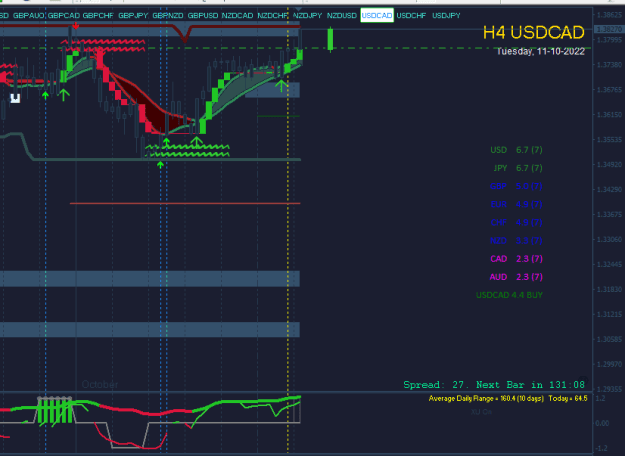Switch chart to GBPCHF symbol button
Viewport: 625px width, 456px height.
coord(98,16)
